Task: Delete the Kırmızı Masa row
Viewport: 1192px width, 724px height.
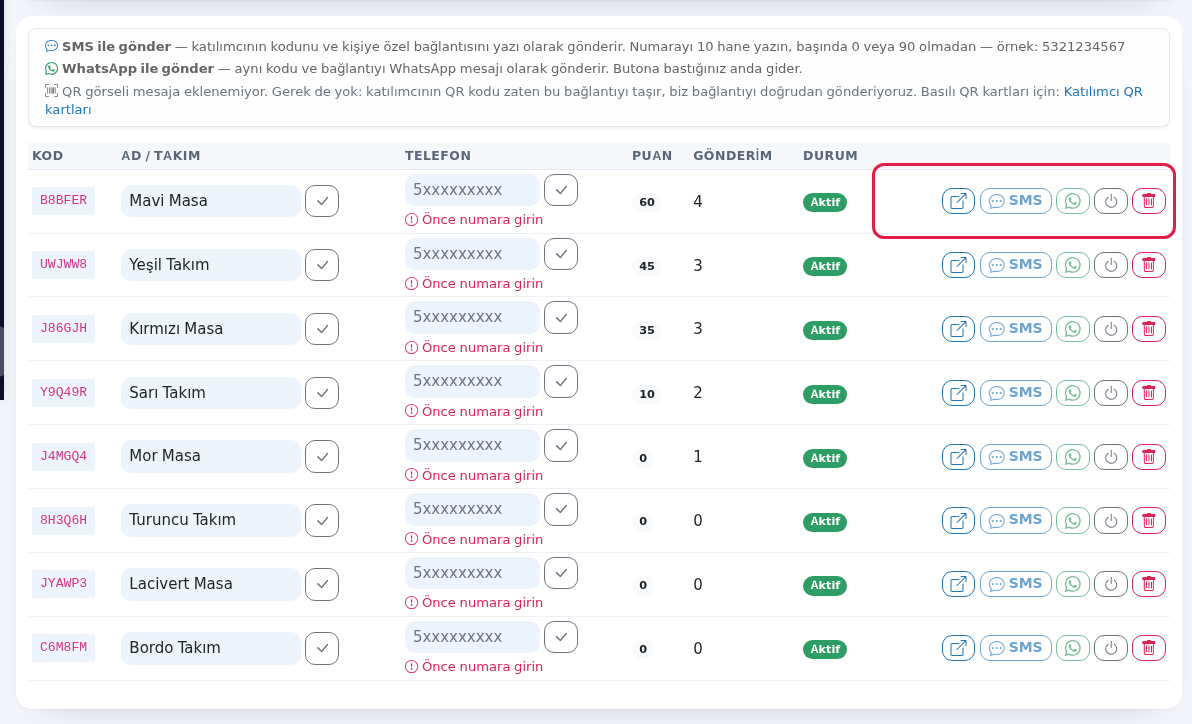Action: [x=1149, y=329]
